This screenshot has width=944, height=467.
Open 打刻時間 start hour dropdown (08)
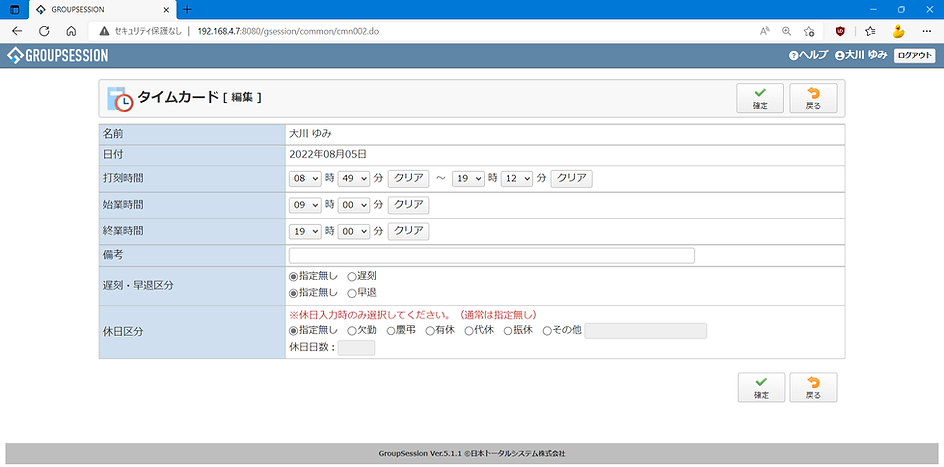click(305, 178)
